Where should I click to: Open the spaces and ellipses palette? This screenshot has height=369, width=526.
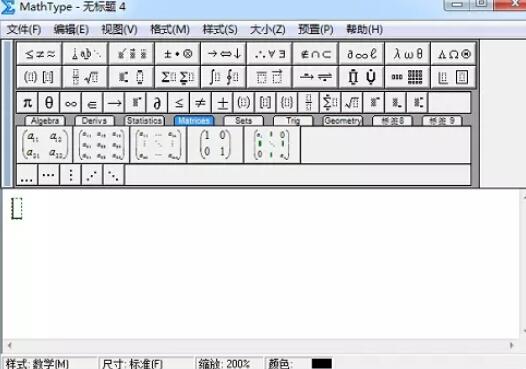[x=85, y=54]
